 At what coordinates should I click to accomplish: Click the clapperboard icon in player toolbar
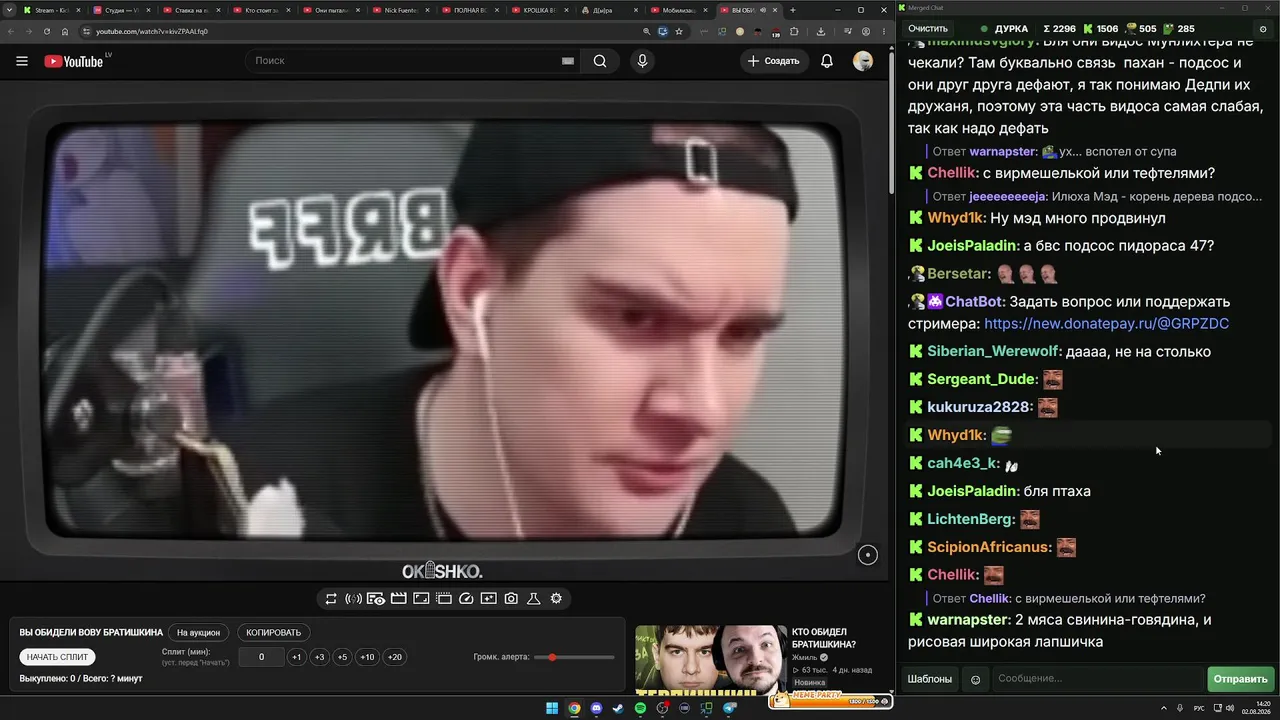[398, 599]
